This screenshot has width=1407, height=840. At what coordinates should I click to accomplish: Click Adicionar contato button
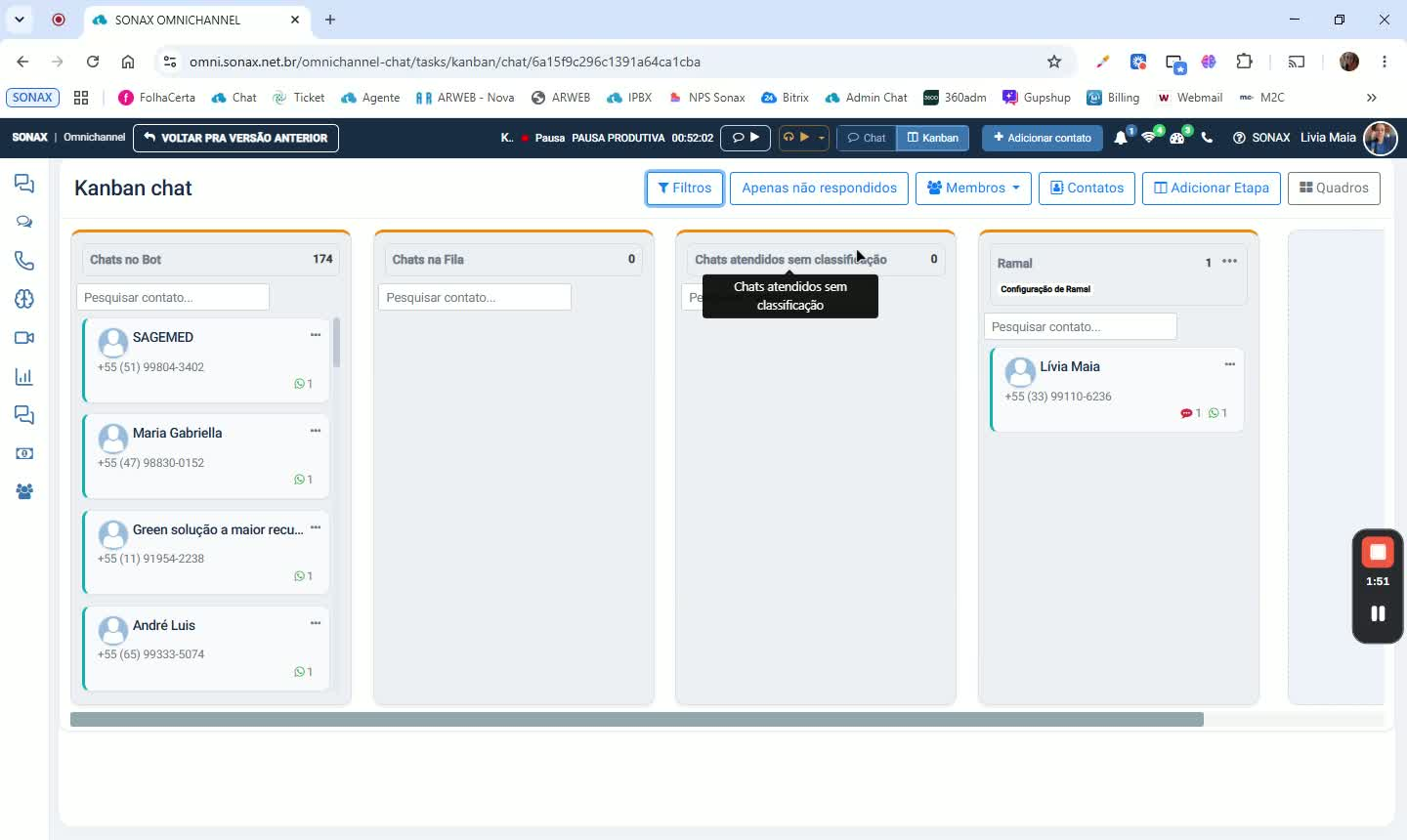pyautogui.click(x=1042, y=138)
